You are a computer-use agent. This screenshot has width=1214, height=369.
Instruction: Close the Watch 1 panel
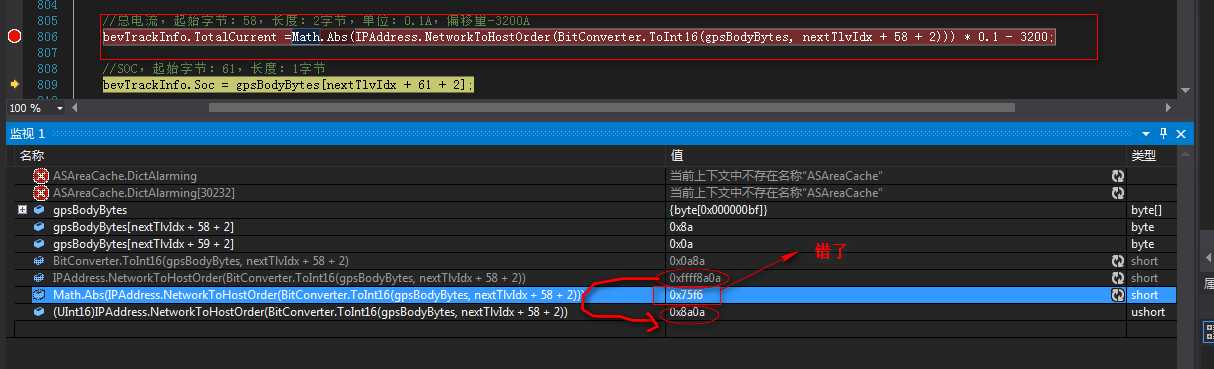[x=1180, y=133]
